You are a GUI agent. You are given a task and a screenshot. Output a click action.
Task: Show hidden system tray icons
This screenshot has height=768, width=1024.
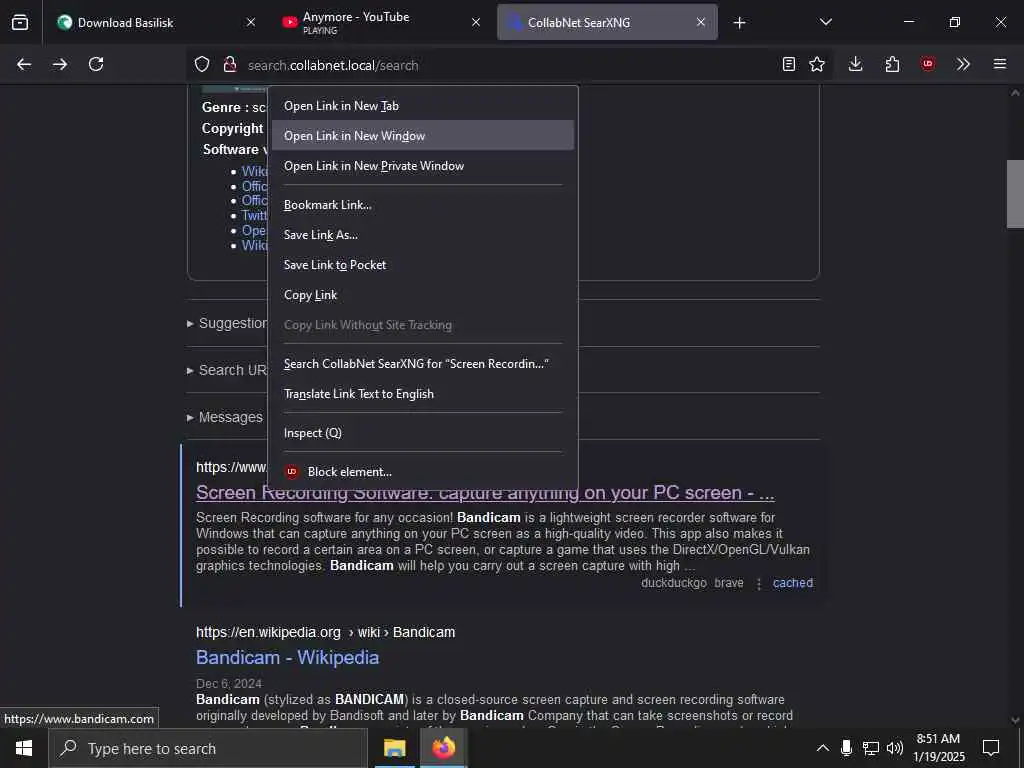[x=823, y=748]
